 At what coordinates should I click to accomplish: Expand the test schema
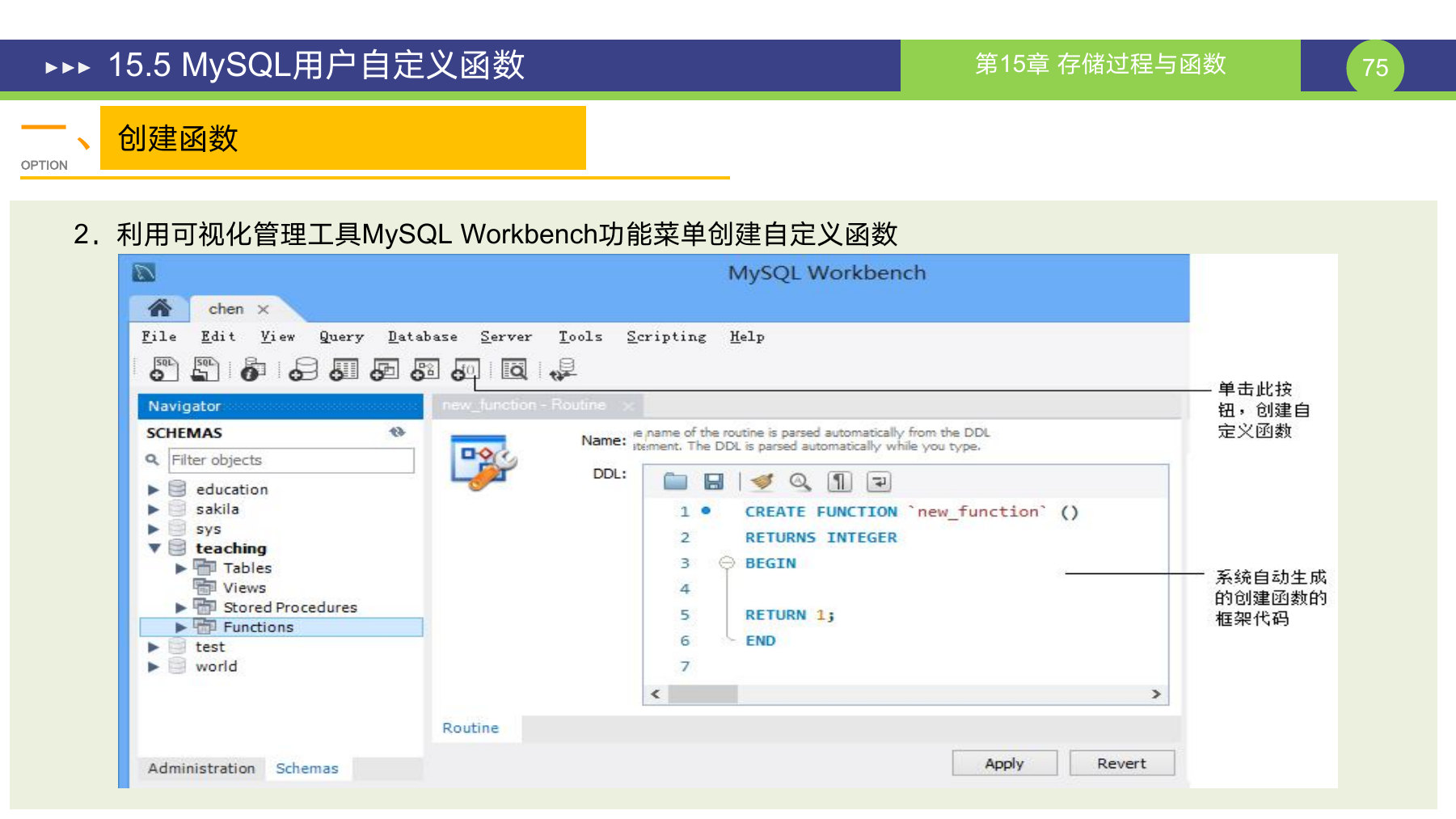point(153,647)
